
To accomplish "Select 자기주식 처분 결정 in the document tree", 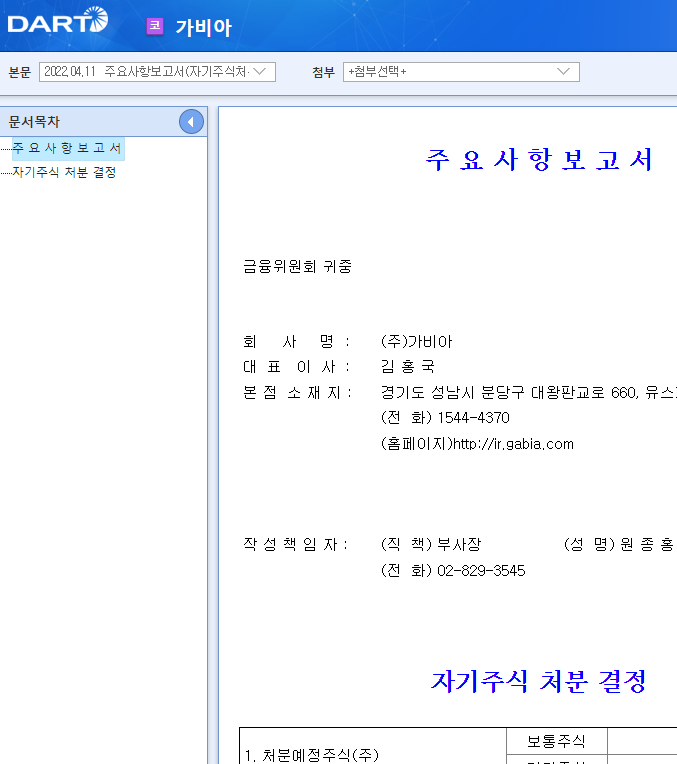I will pyautogui.click(x=64, y=172).
